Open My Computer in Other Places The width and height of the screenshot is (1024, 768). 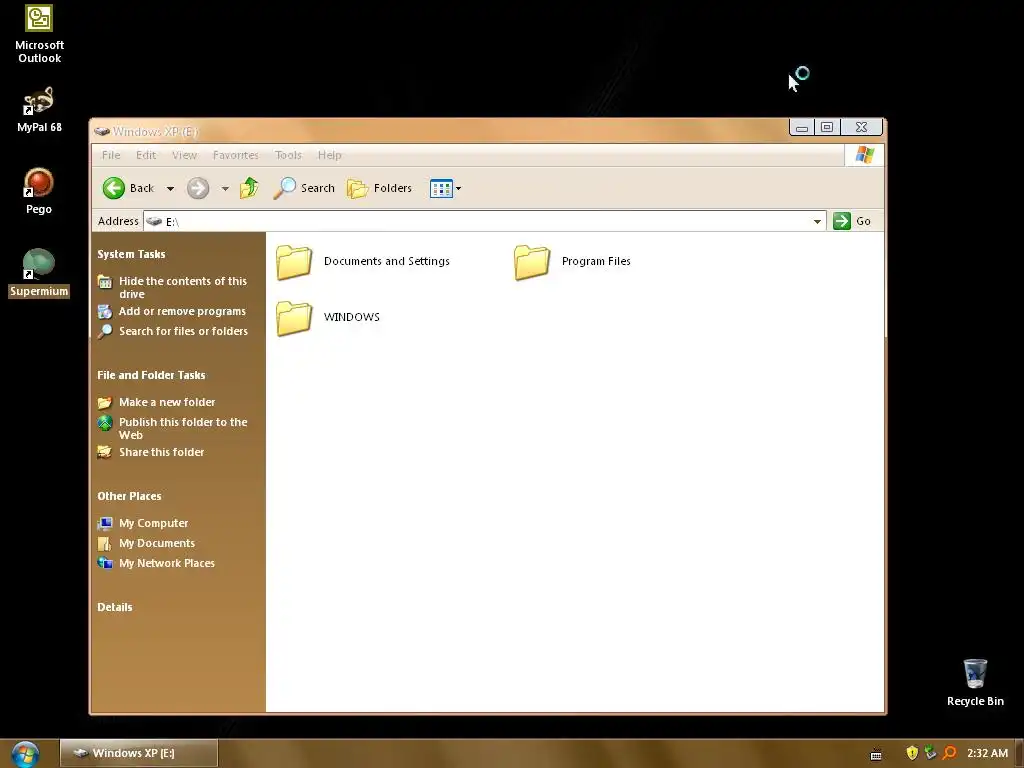pyautogui.click(x=153, y=523)
